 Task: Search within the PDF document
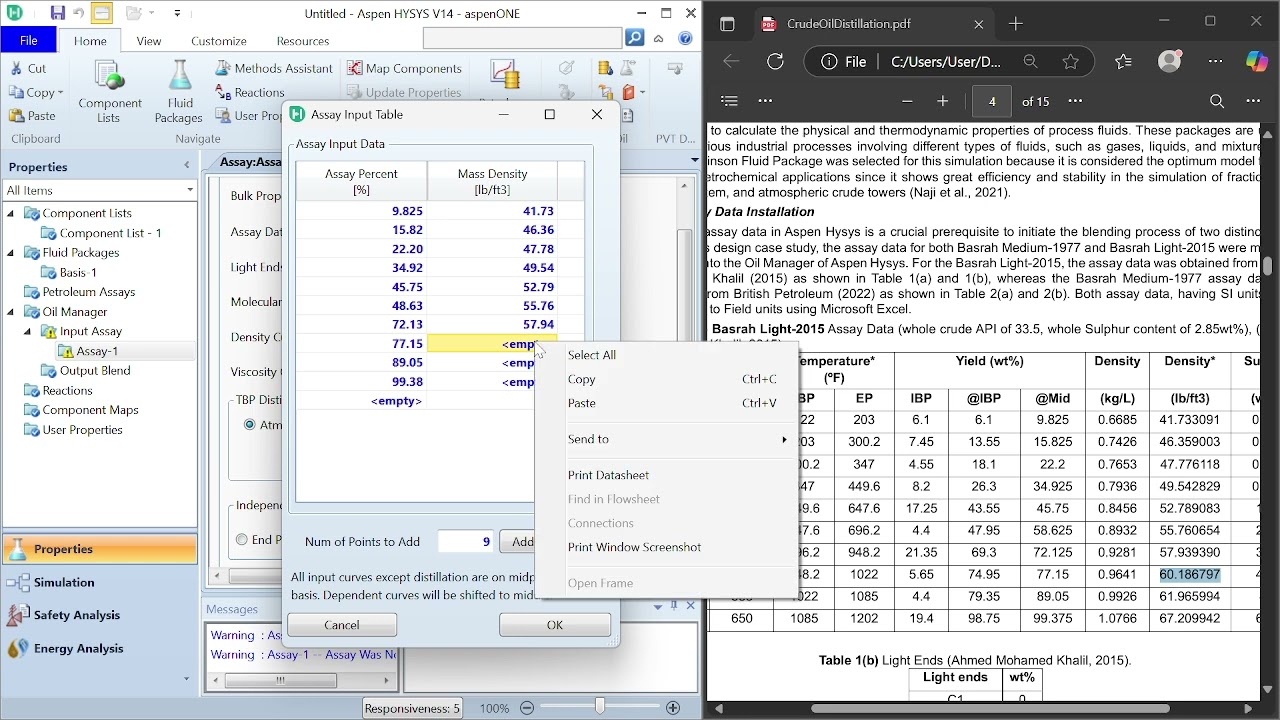[1217, 101]
